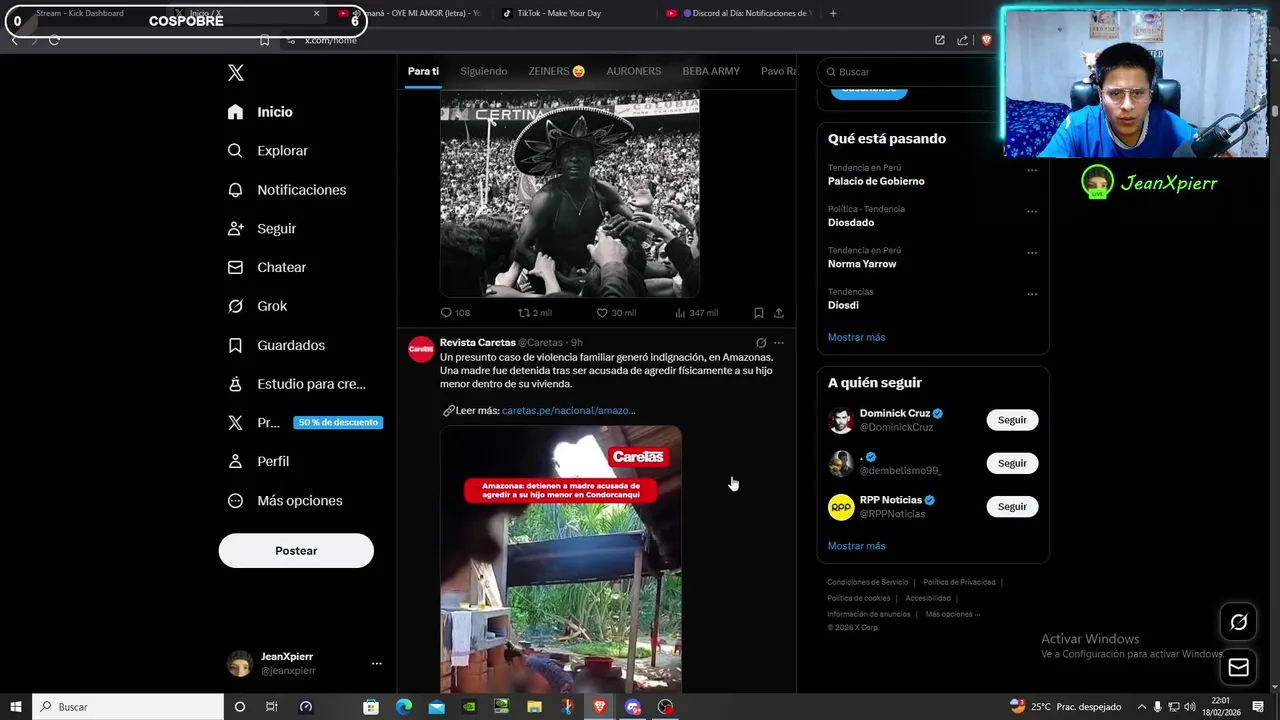
Task: Open the floating messages button
Action: point(1238,668)
